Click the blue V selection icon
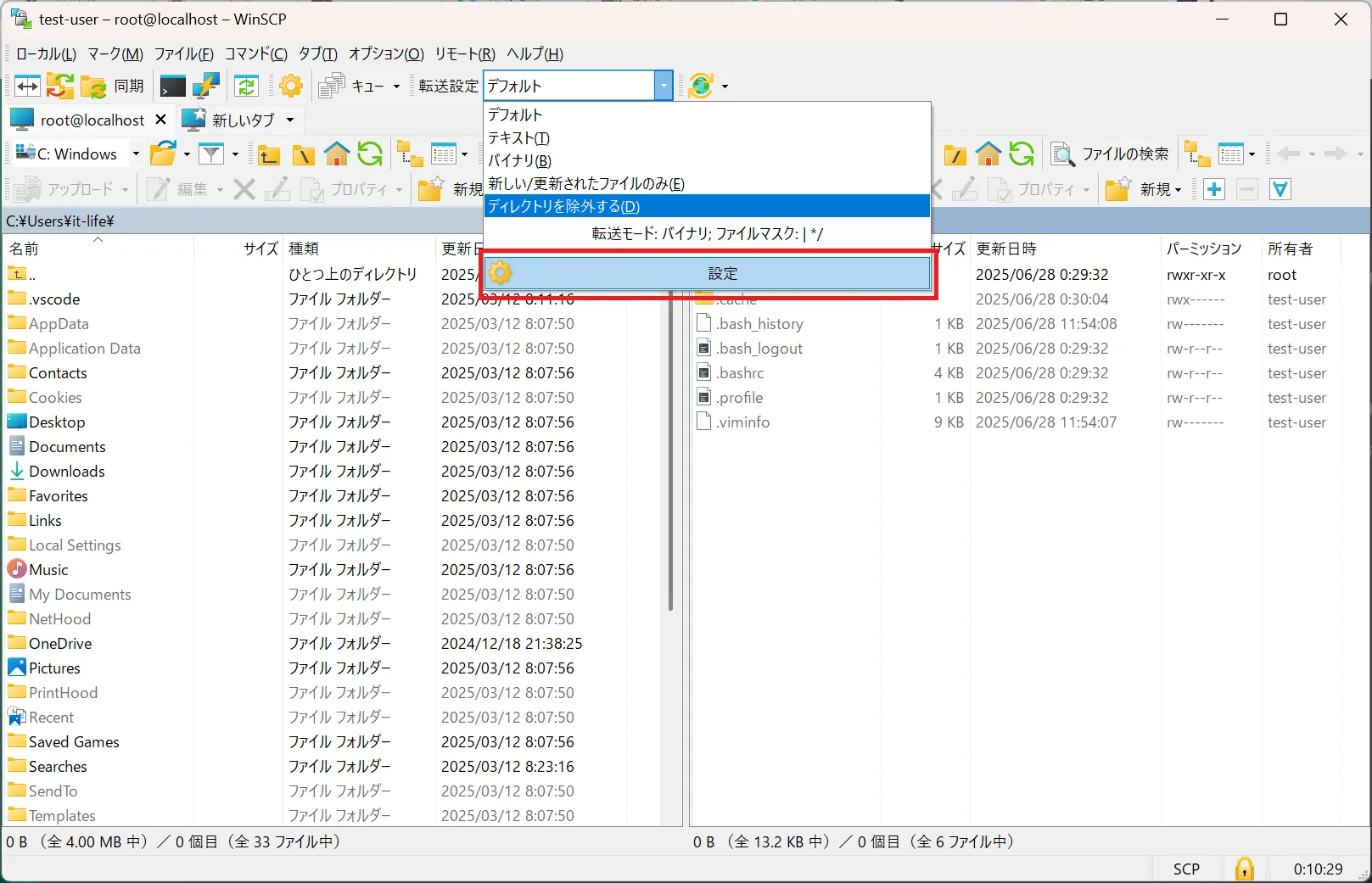 coord(1280,189)
